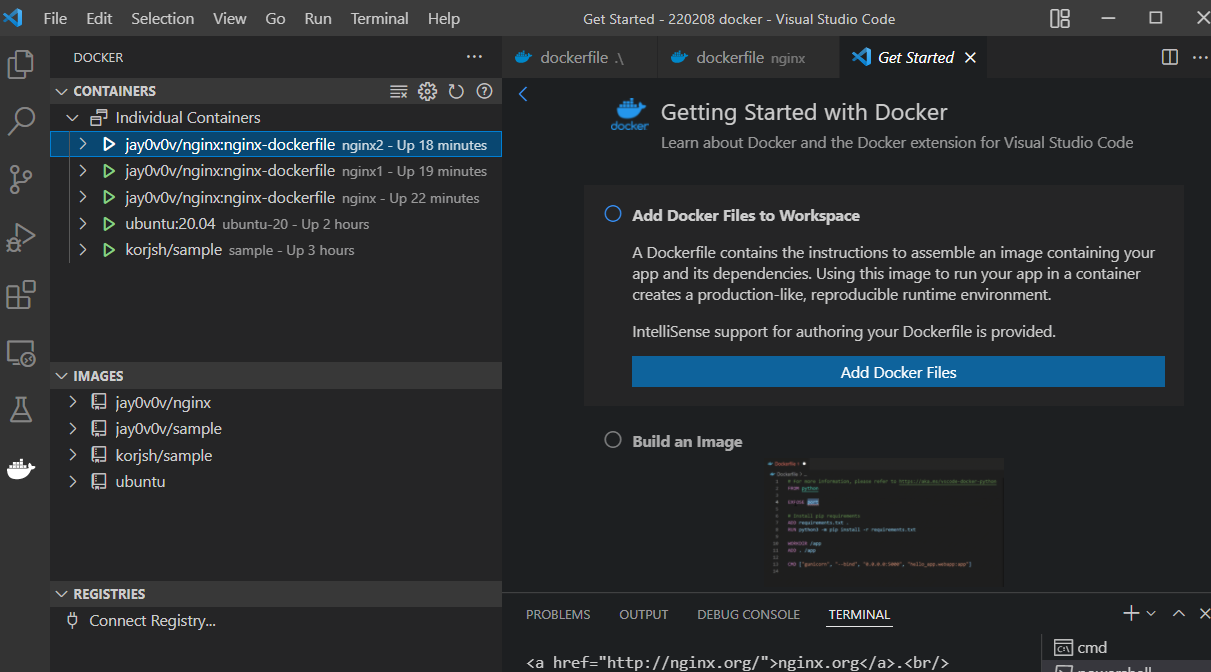
Task: Open the Source Control view
Action: click(21, 180)
